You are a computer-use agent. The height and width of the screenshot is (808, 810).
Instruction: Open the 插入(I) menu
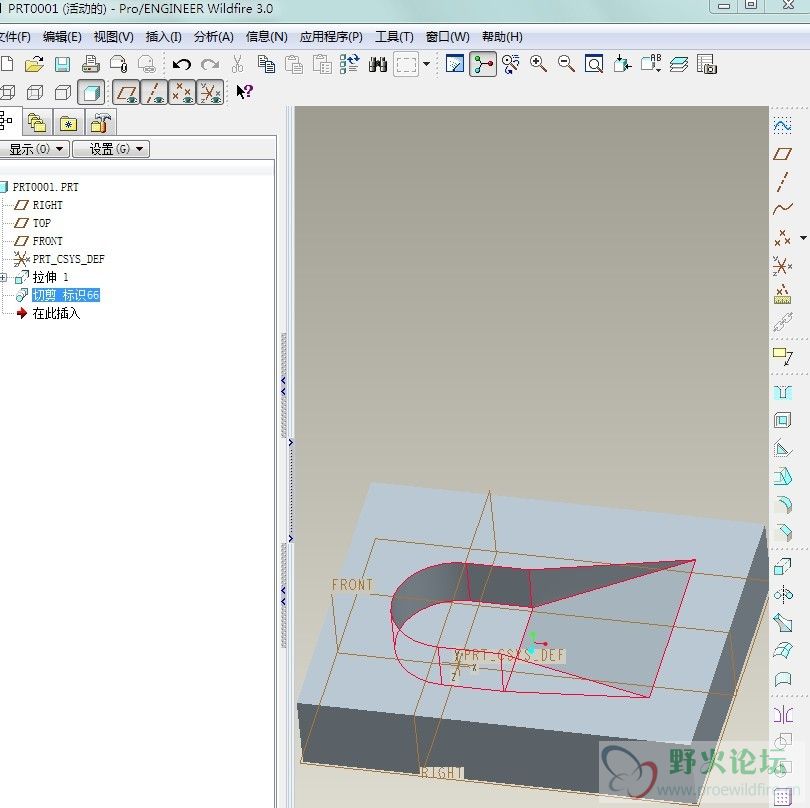[163, 37]
